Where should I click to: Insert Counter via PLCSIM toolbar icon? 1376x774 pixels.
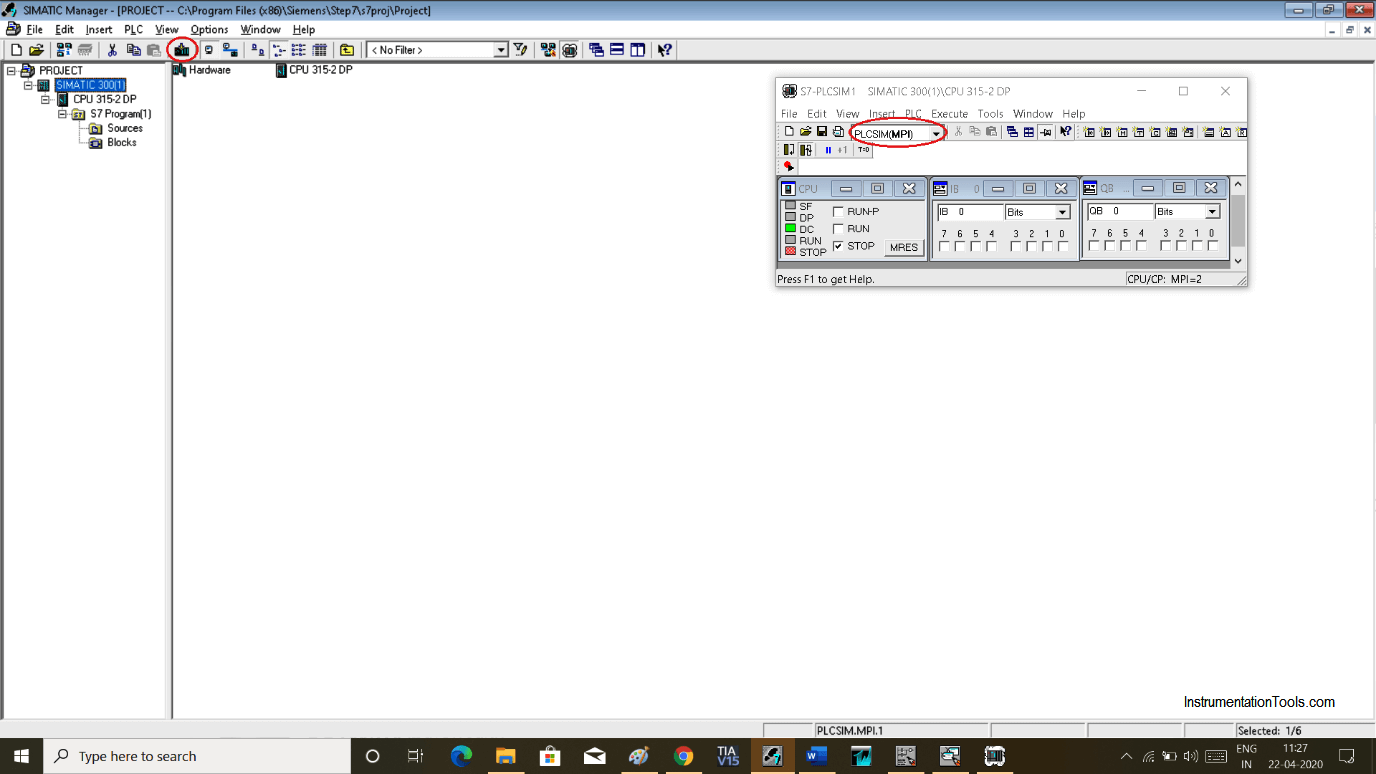pos(1155,132)
